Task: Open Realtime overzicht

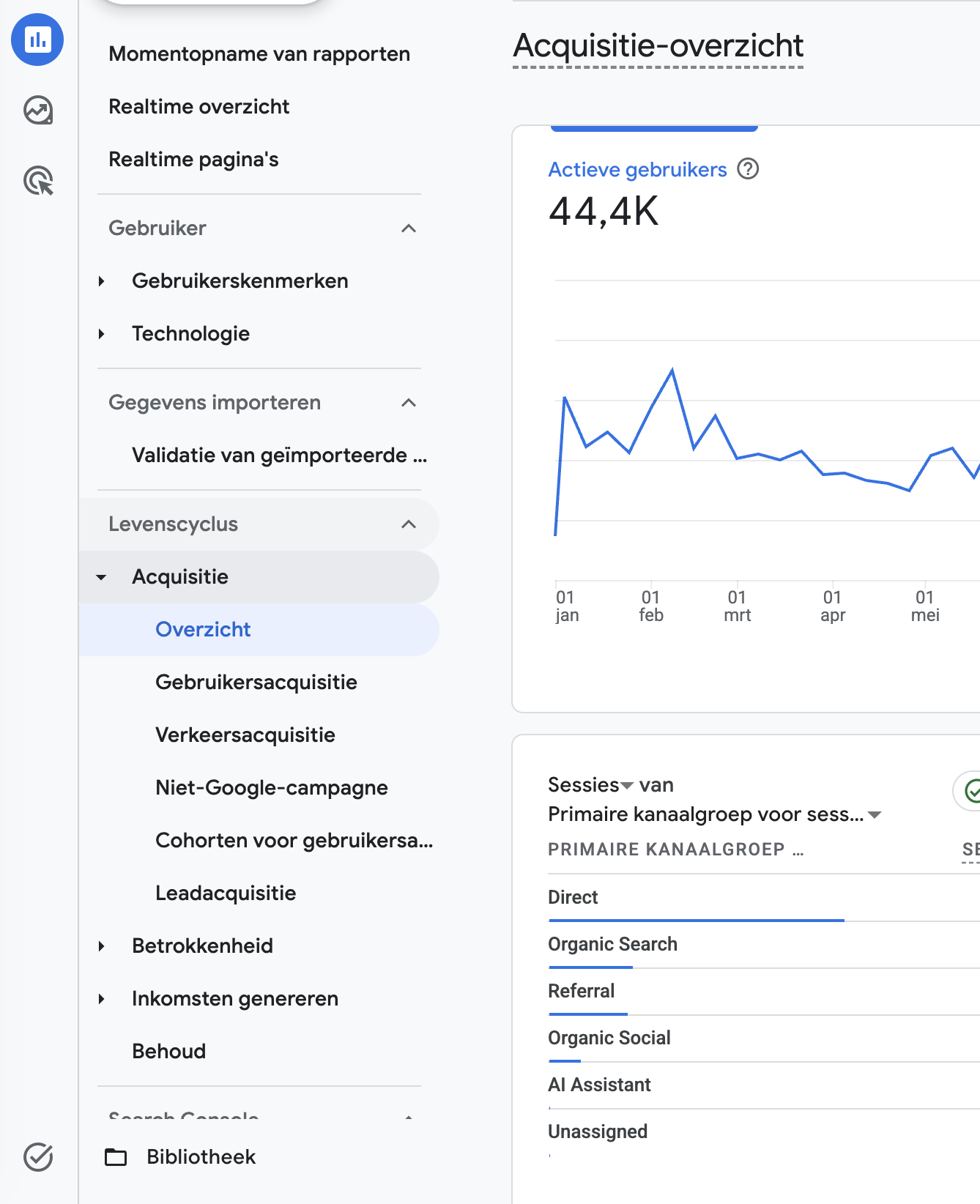Action: pyautogui.click(x=198, y=107)
